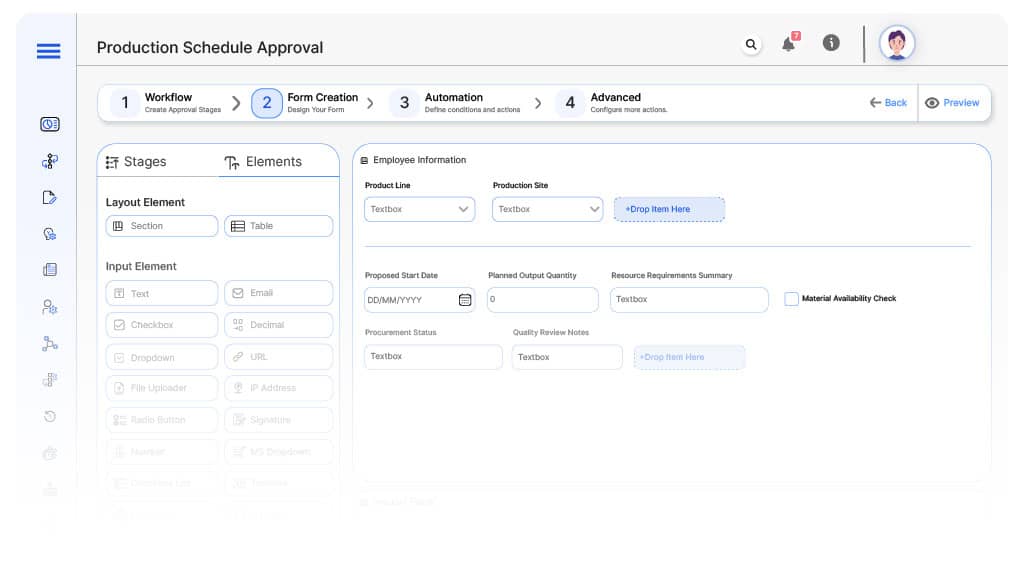Click the Layout Element heading

click(145, 202)
